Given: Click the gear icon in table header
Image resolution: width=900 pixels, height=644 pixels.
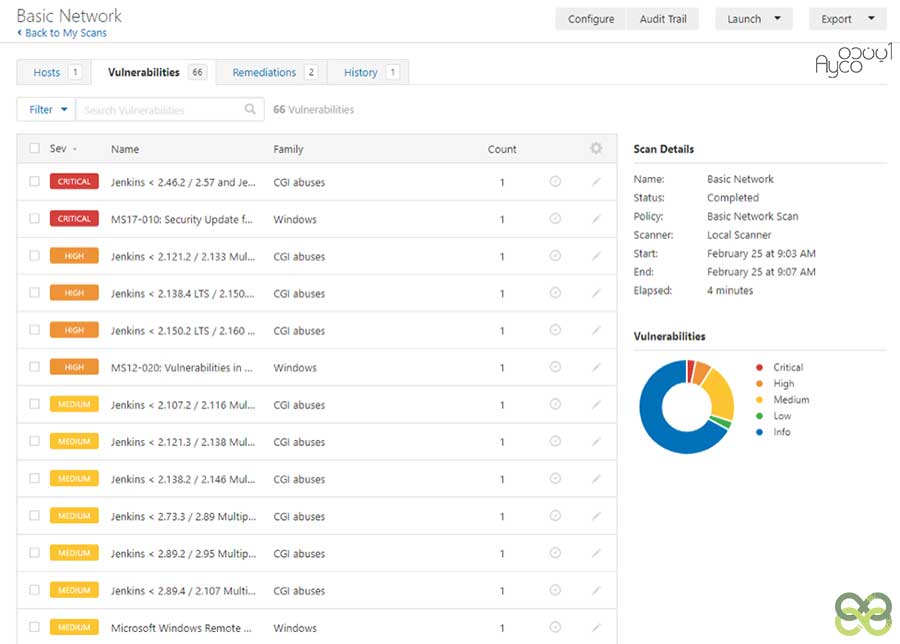Looking at the screenshot, I should (596, 149).
